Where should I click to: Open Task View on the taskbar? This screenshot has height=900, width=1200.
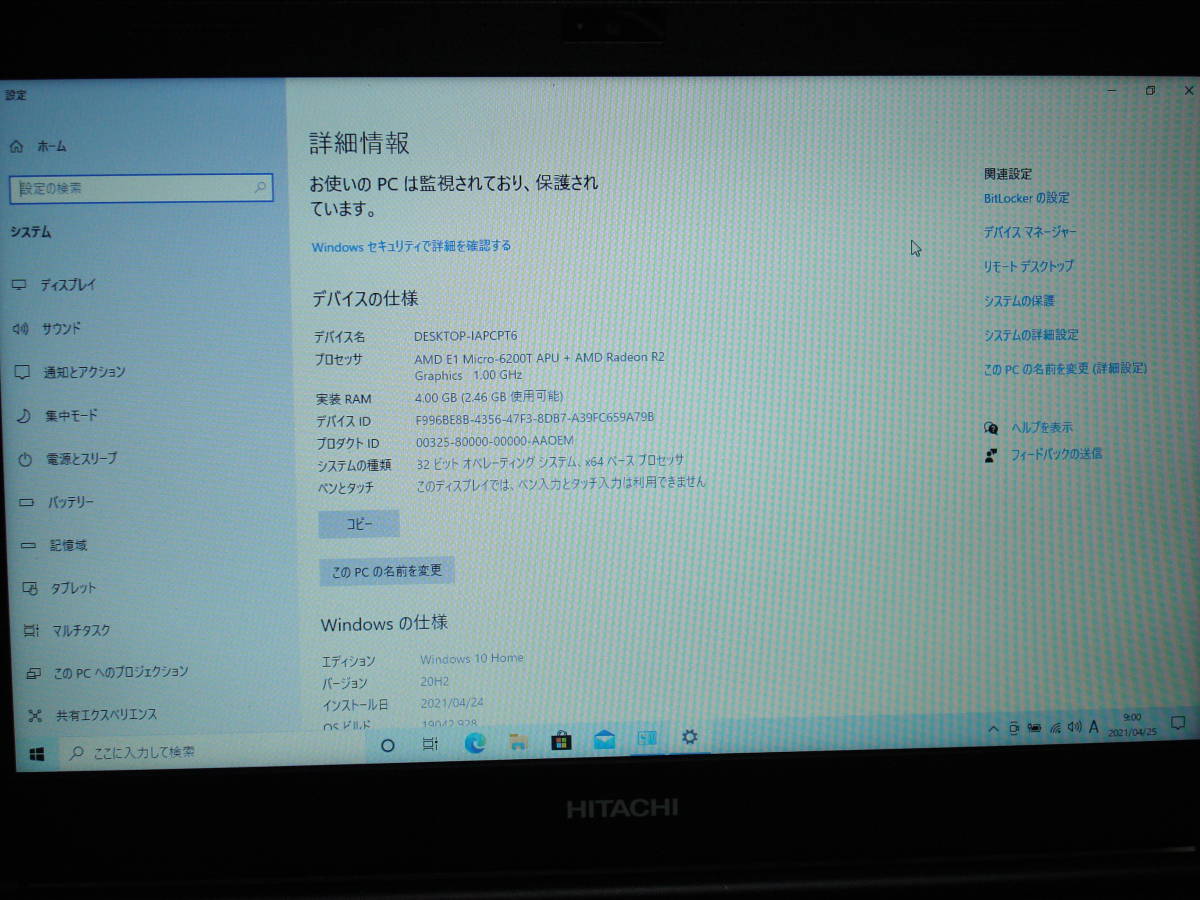coord(430,744)
